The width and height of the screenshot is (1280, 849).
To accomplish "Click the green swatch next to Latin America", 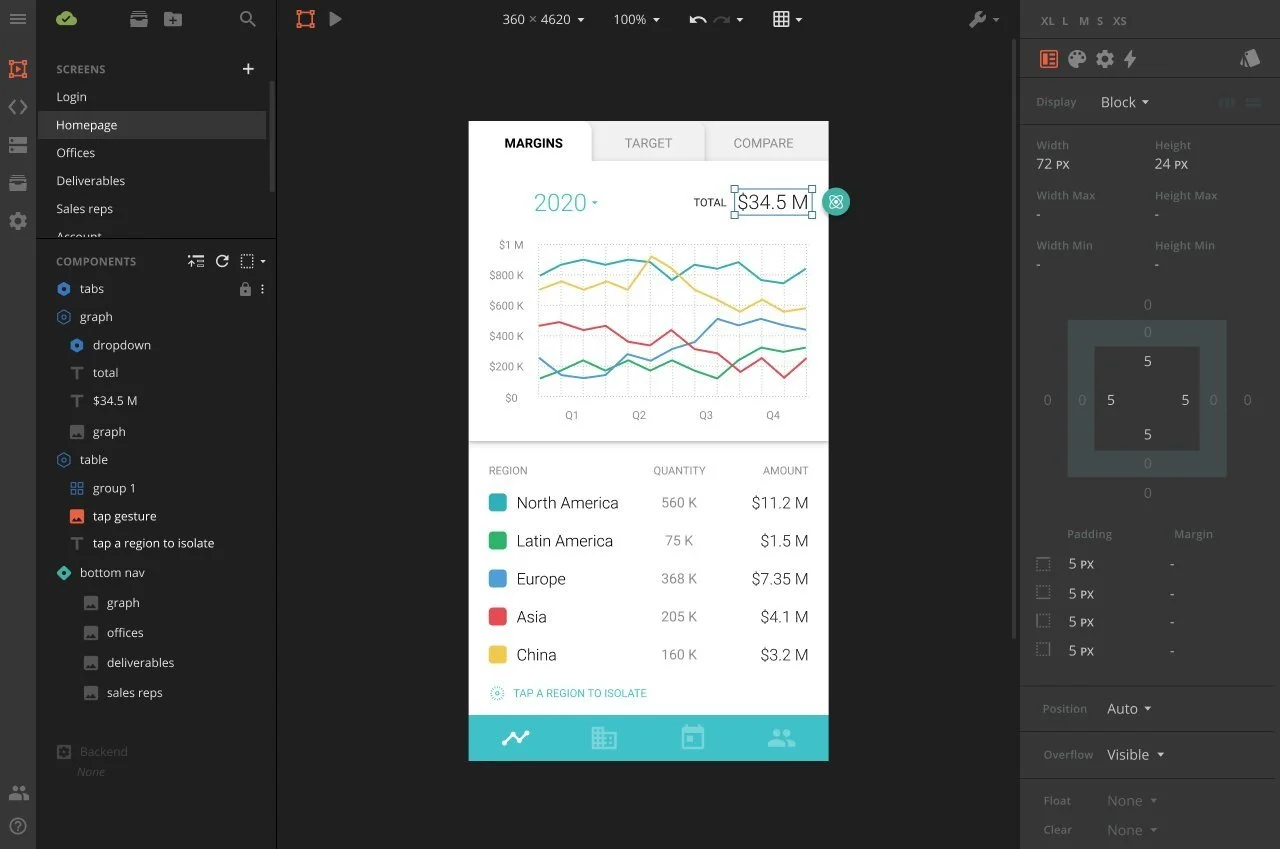I will [x=498, y=540].
